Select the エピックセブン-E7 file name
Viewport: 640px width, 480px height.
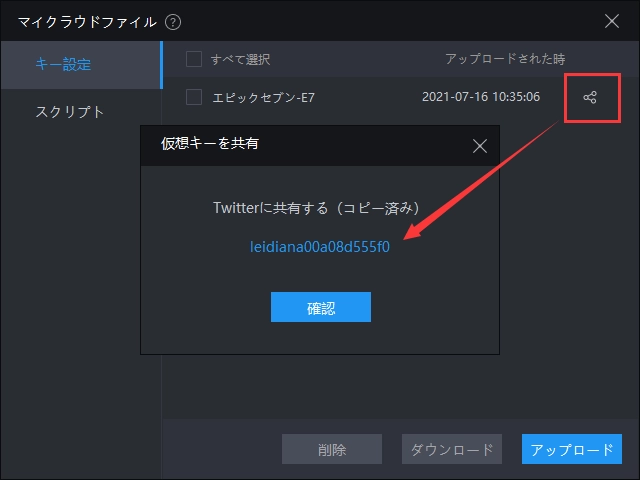(264, 97)
